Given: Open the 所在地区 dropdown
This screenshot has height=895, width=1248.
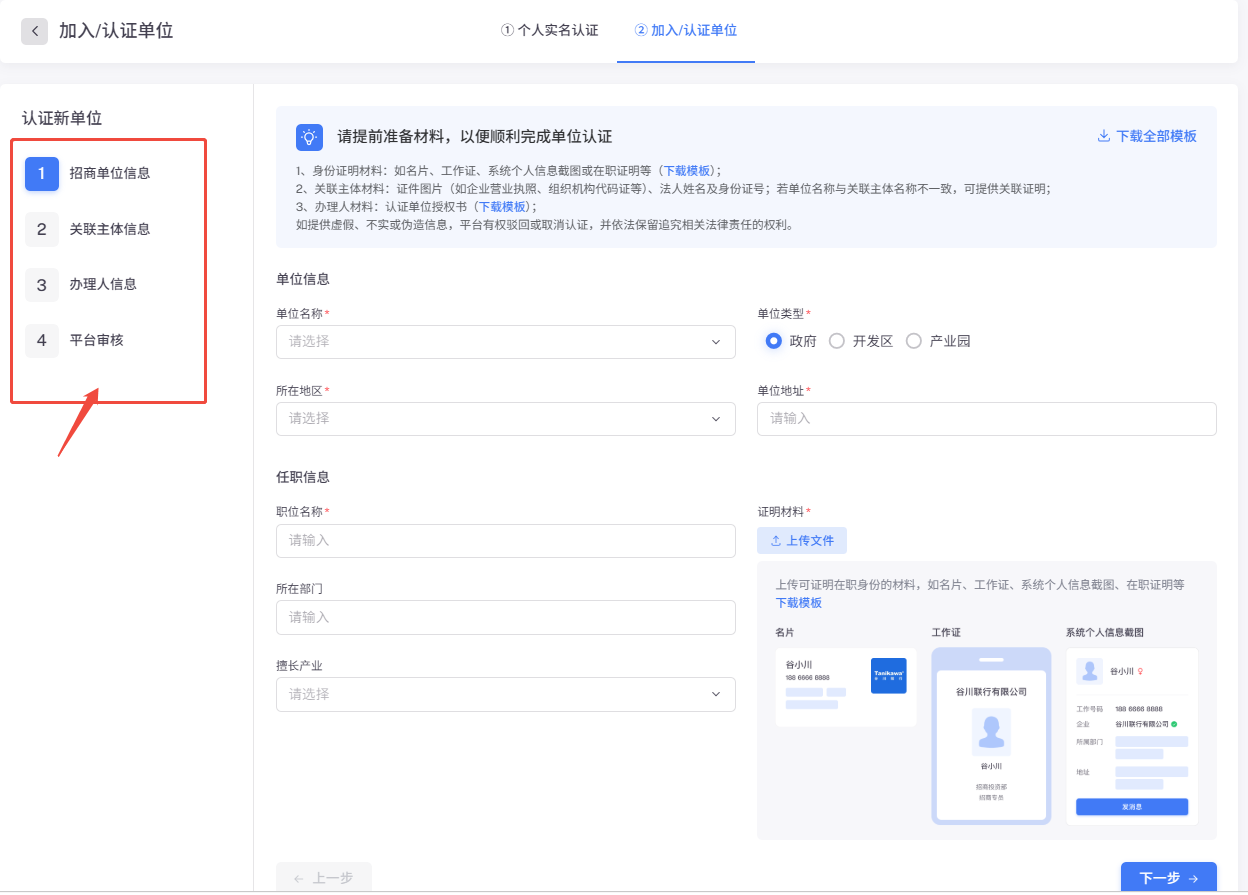Looking at the screenshot, I should [506, 419].
